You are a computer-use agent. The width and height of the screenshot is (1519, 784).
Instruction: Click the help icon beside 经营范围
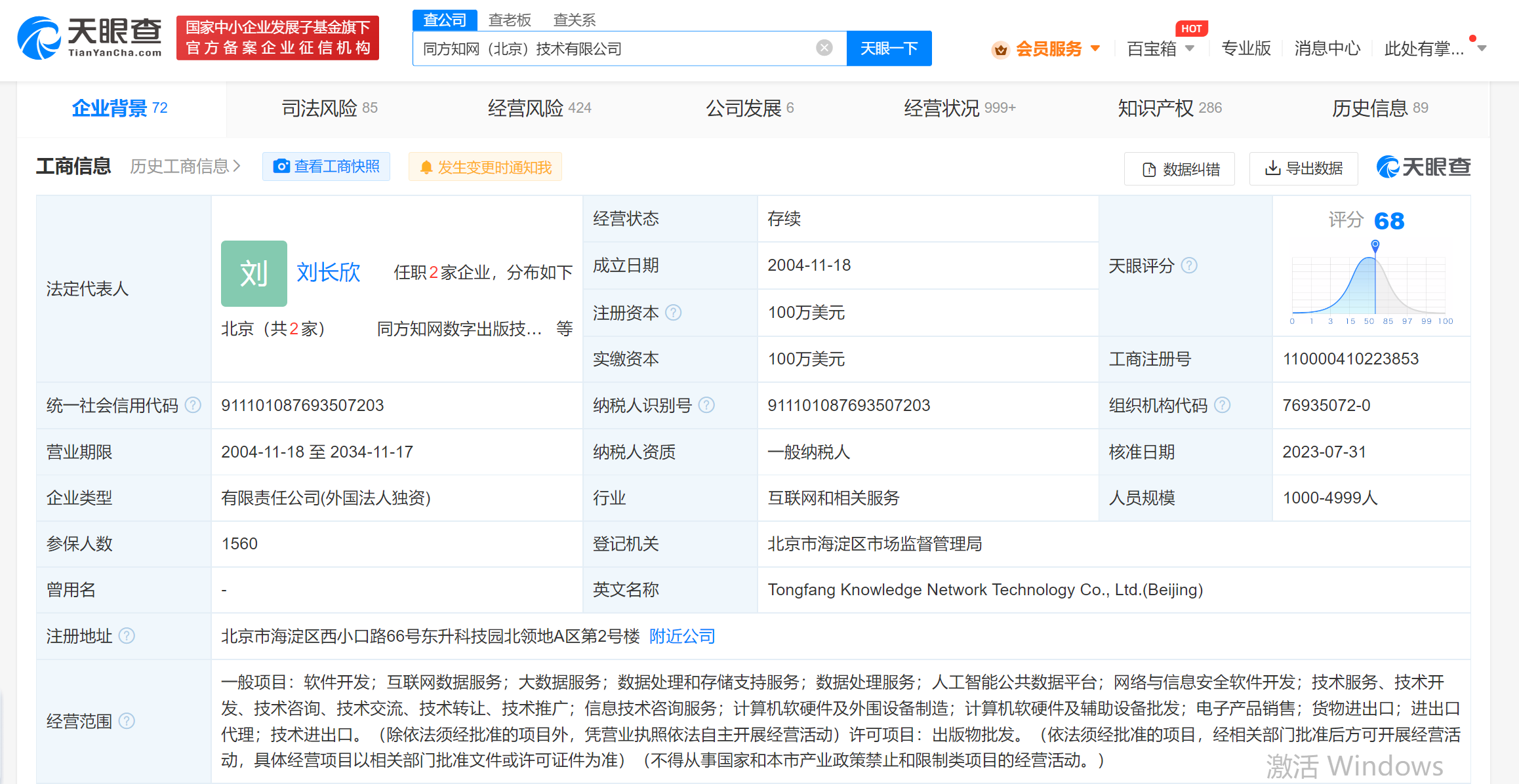tap(127, 721)
